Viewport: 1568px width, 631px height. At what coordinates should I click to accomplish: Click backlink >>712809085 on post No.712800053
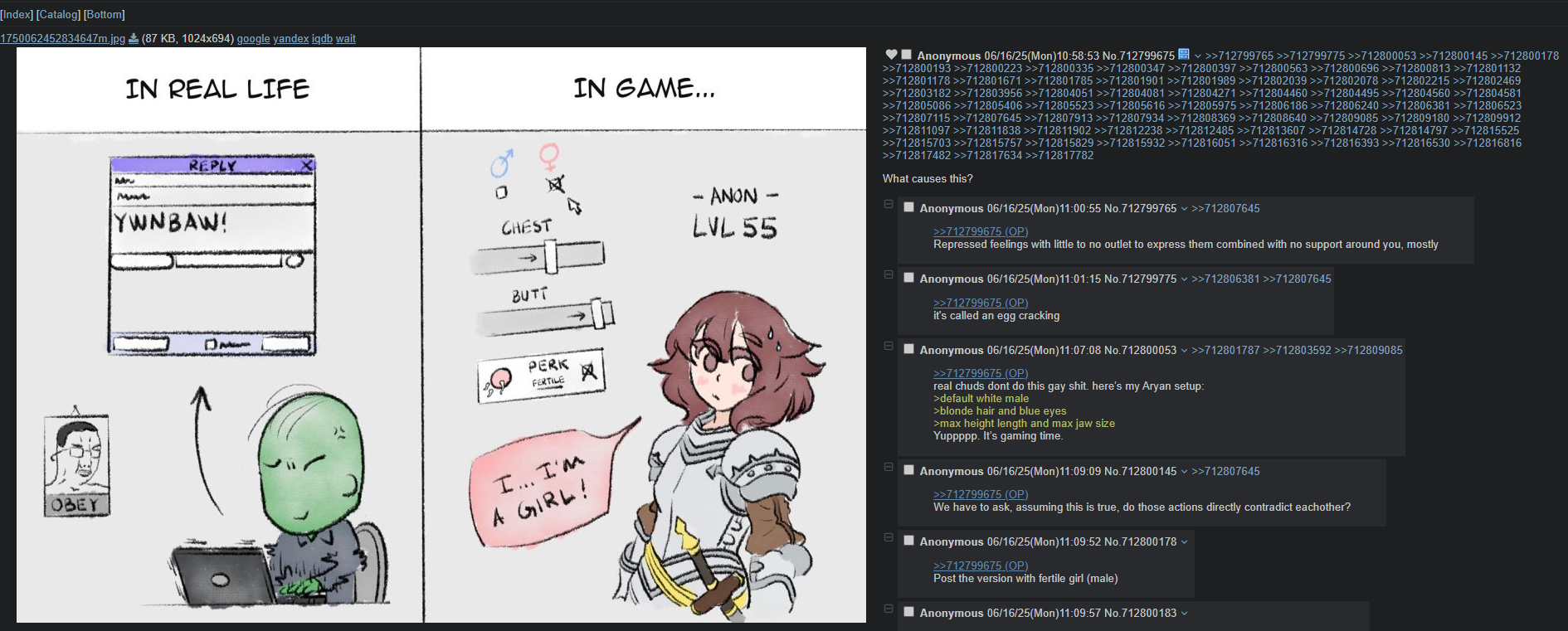pyautogui.click(x=1368, y=351)
